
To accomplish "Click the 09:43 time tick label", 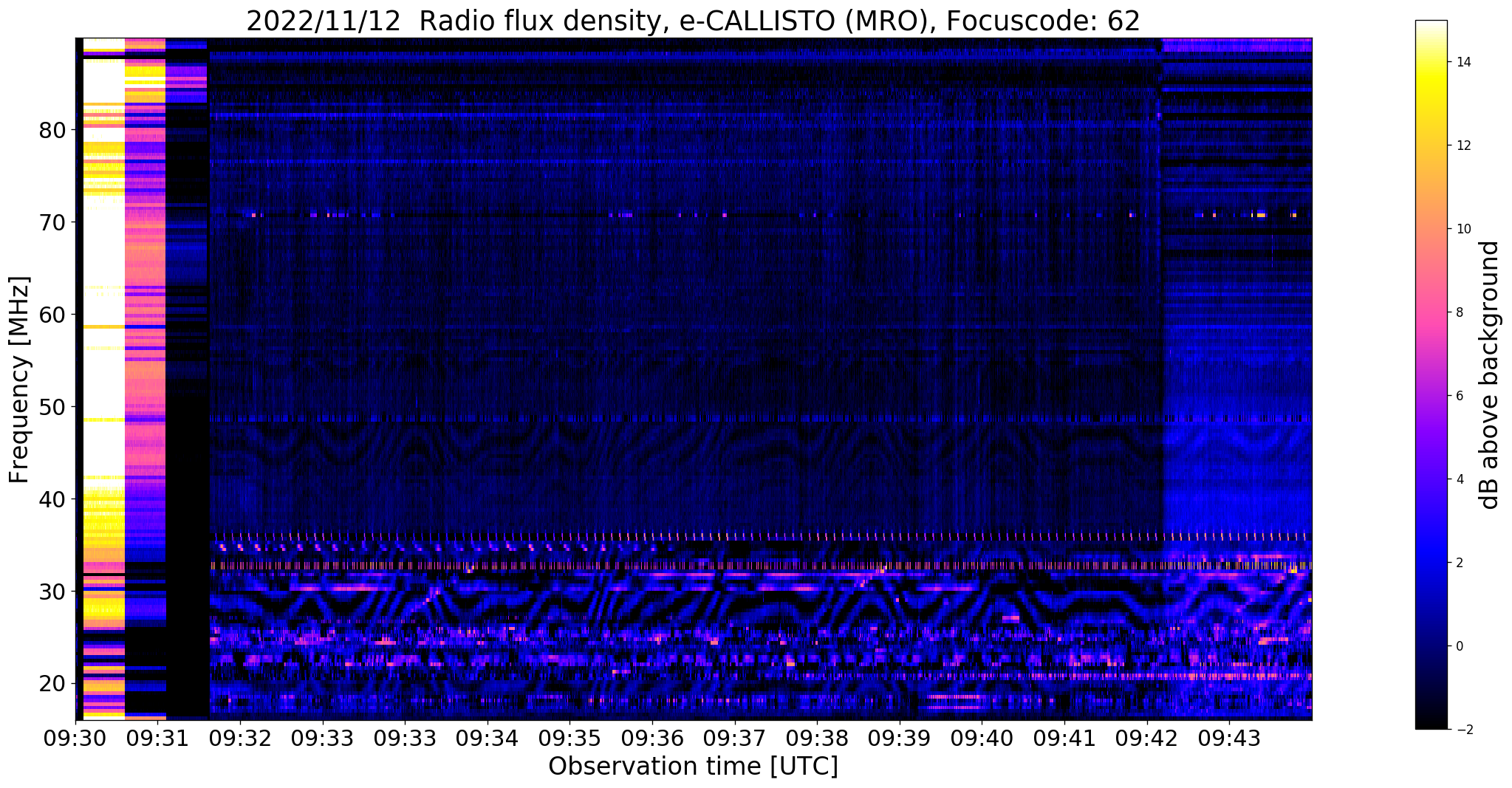I will (x=1229, y=737).
